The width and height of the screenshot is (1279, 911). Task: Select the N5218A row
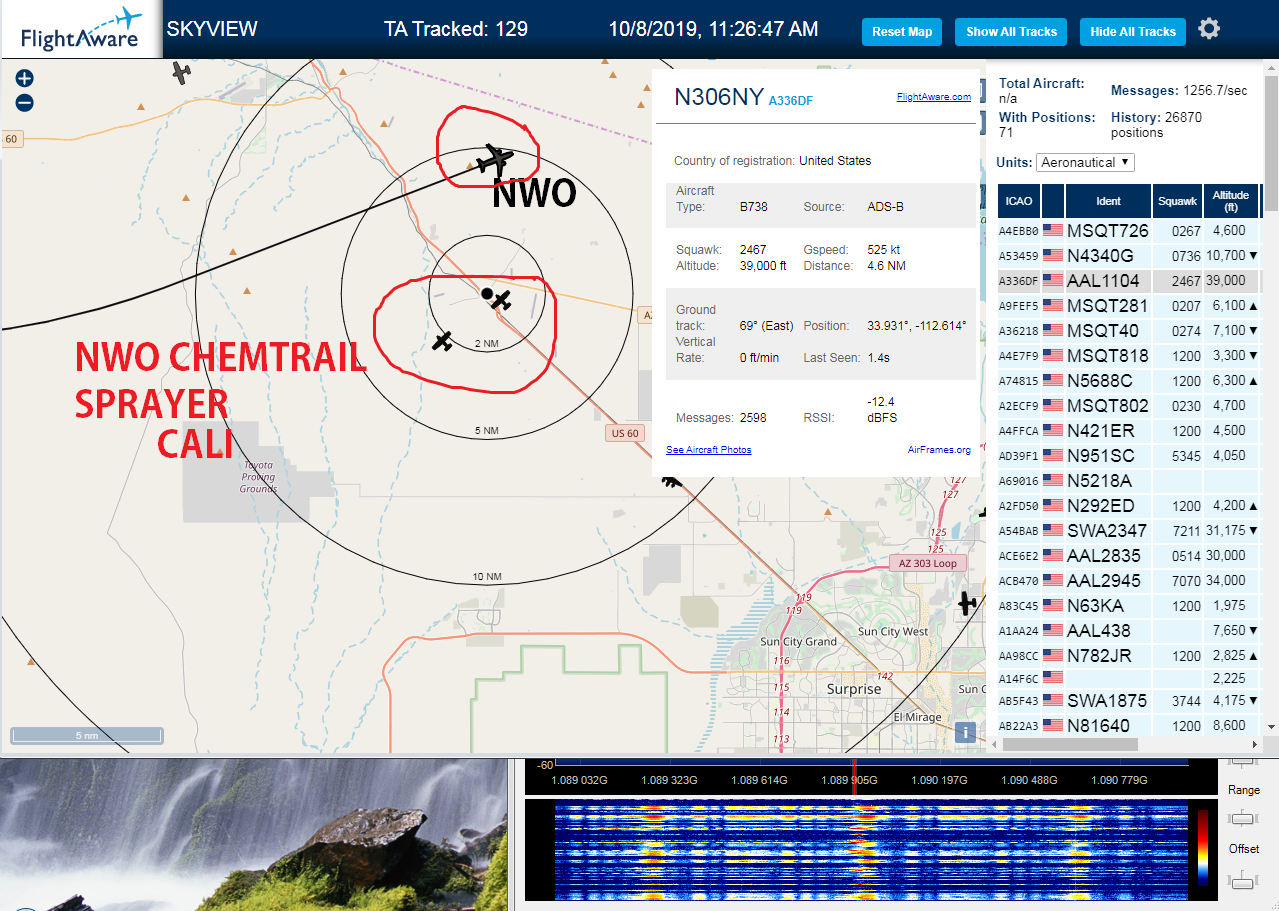point(1129,481)
